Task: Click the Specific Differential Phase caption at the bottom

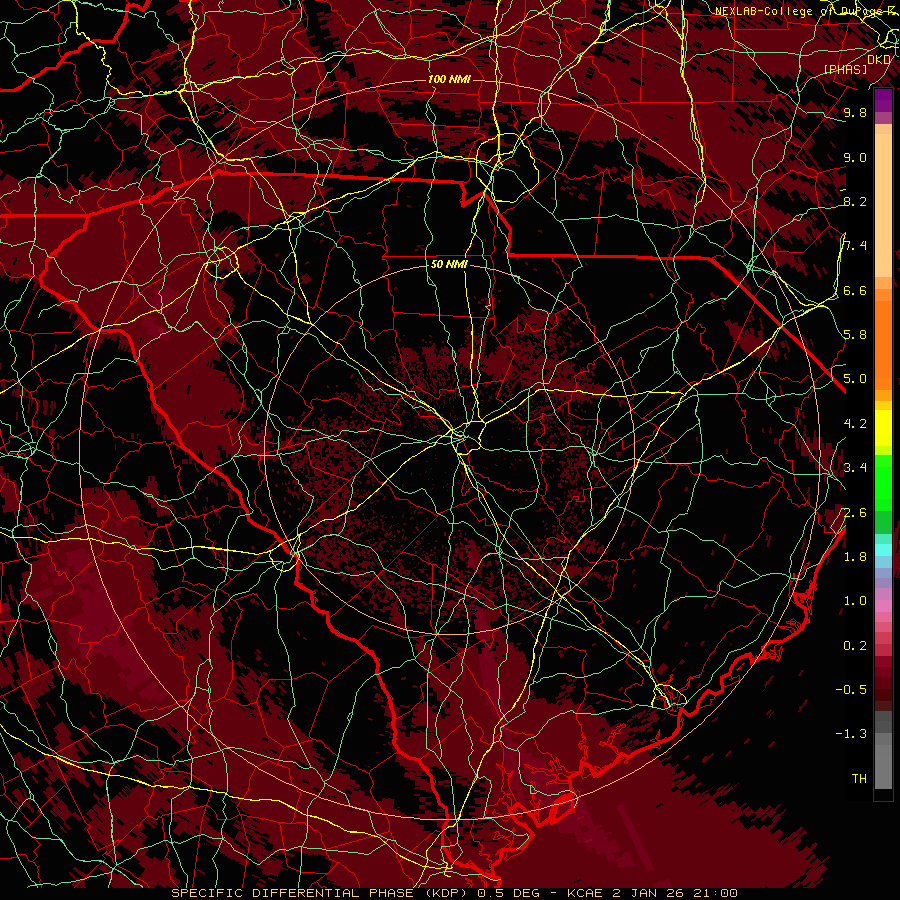Action: [455, 893]
